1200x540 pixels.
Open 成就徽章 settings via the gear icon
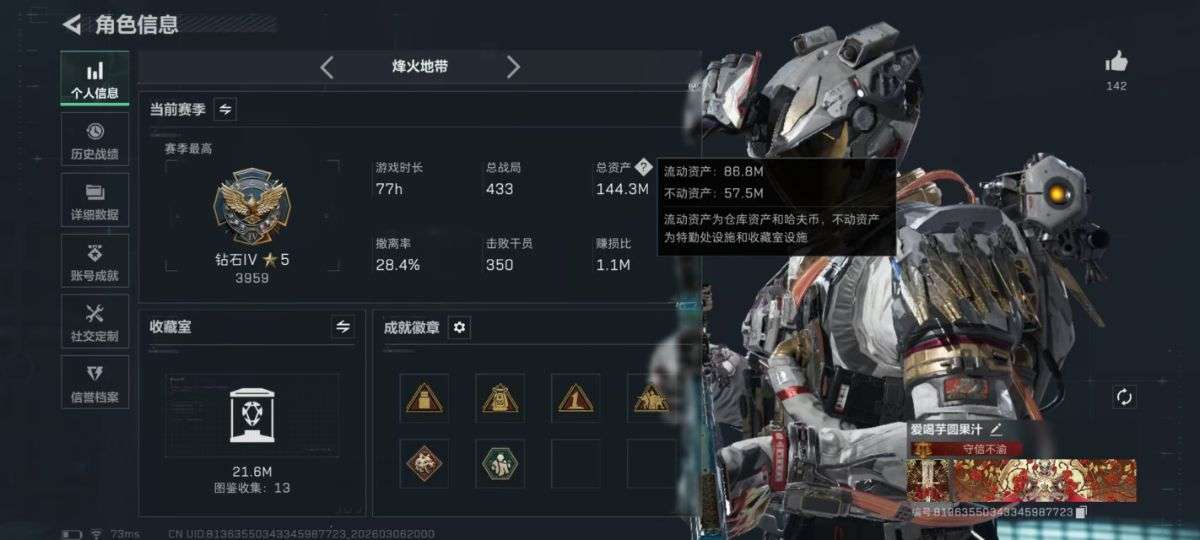pyautogui.click(x=460, y=327)
